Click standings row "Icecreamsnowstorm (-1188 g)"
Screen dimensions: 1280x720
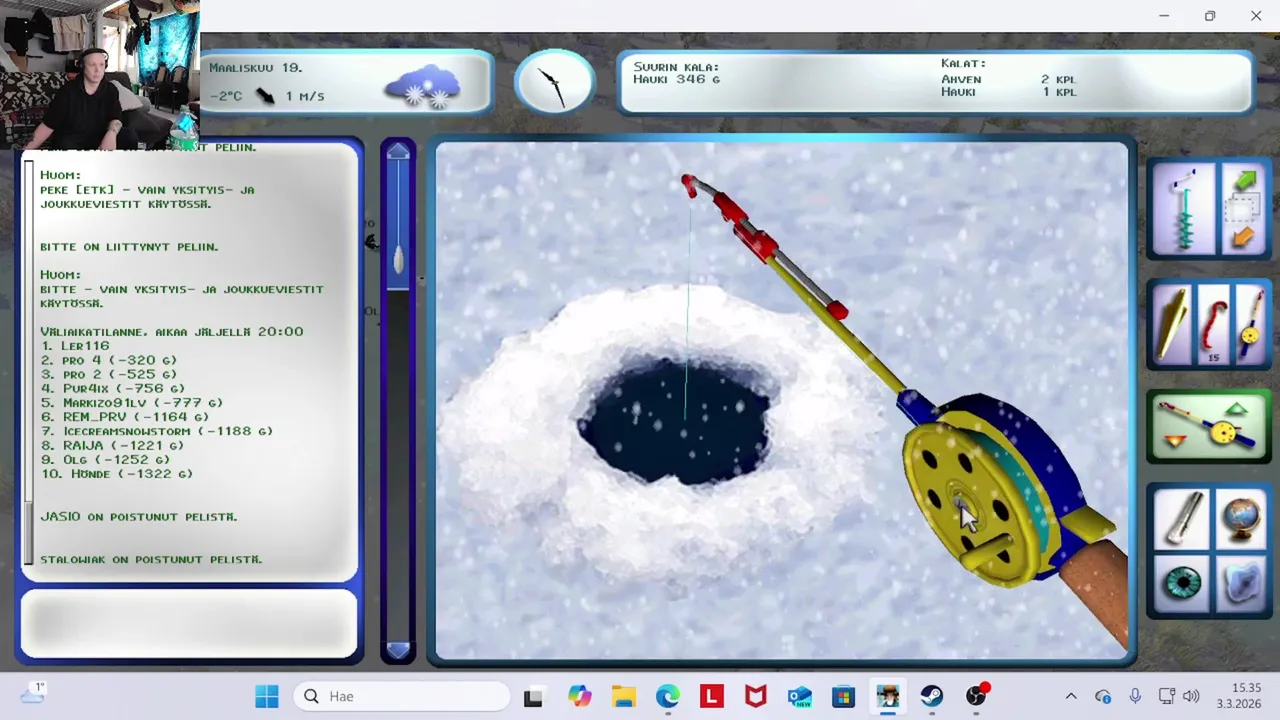pos(157,431)
